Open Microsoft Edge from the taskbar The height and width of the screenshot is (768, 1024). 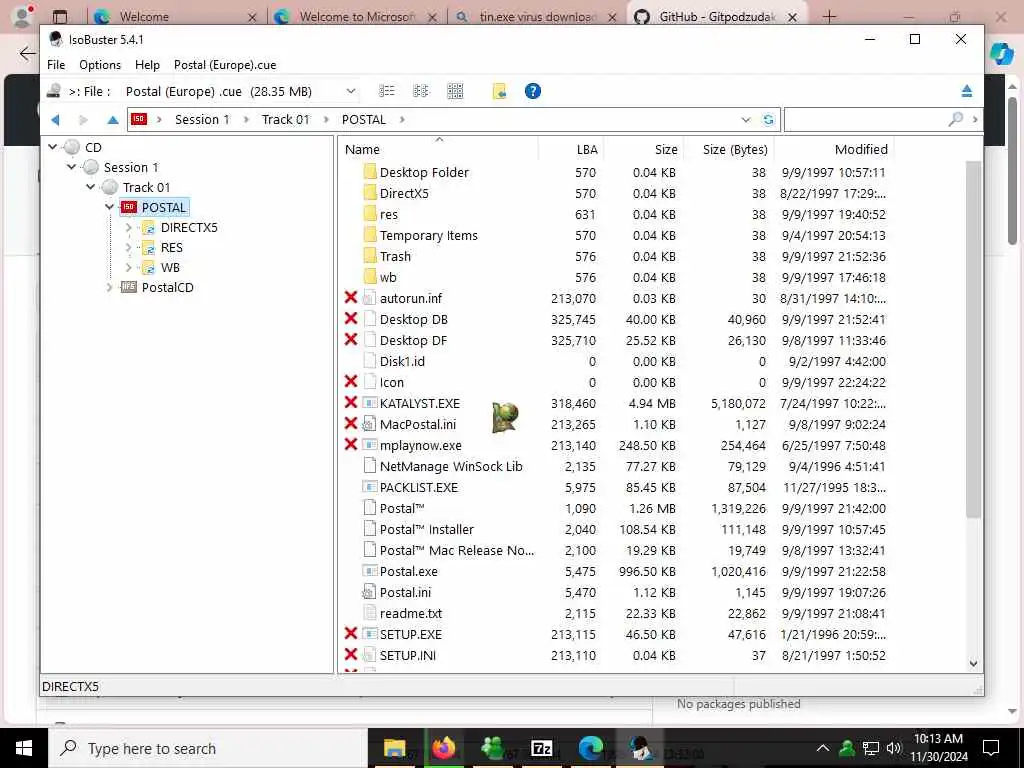590,748
